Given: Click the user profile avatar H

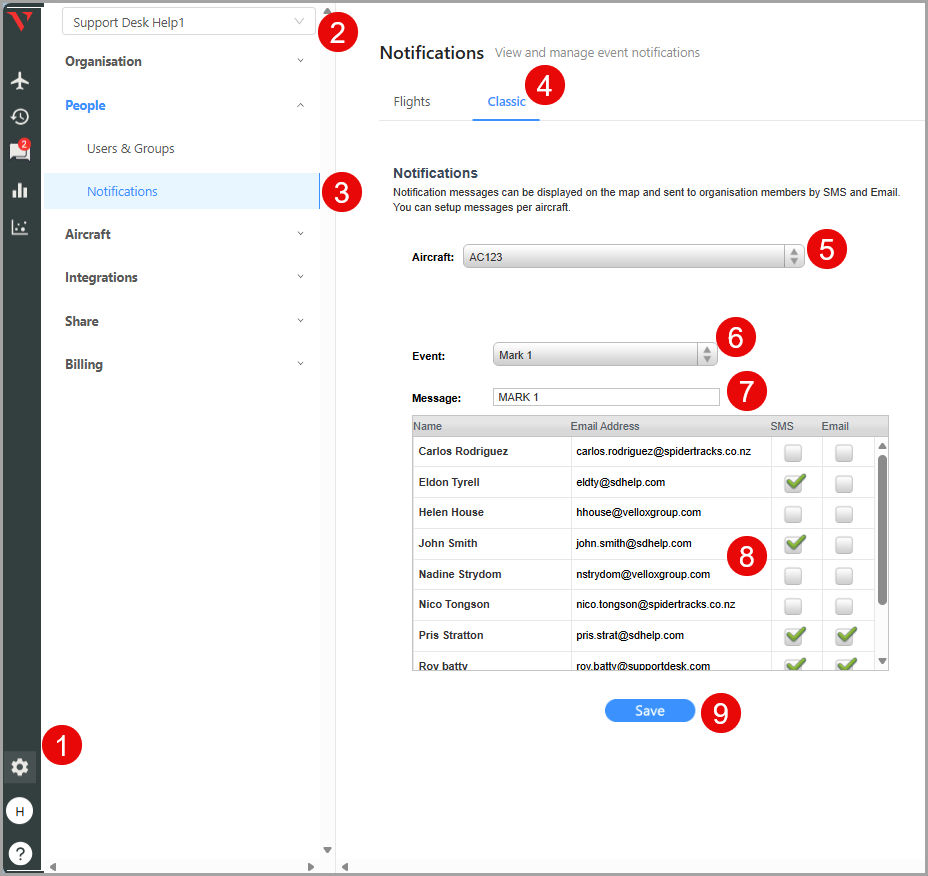Looking at the screenshot, I should coord(20,811).
